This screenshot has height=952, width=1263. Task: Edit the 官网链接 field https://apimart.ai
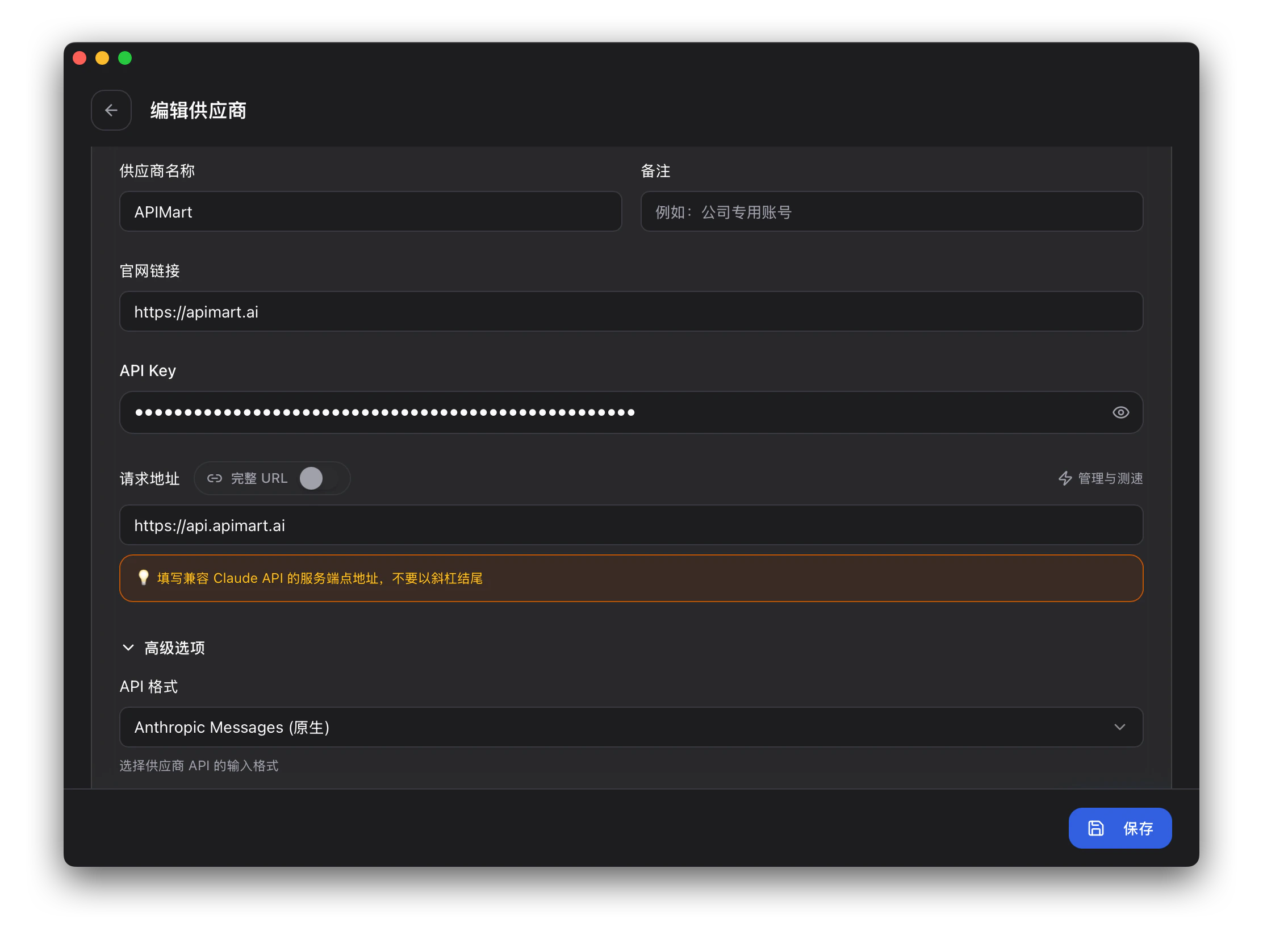631,312
